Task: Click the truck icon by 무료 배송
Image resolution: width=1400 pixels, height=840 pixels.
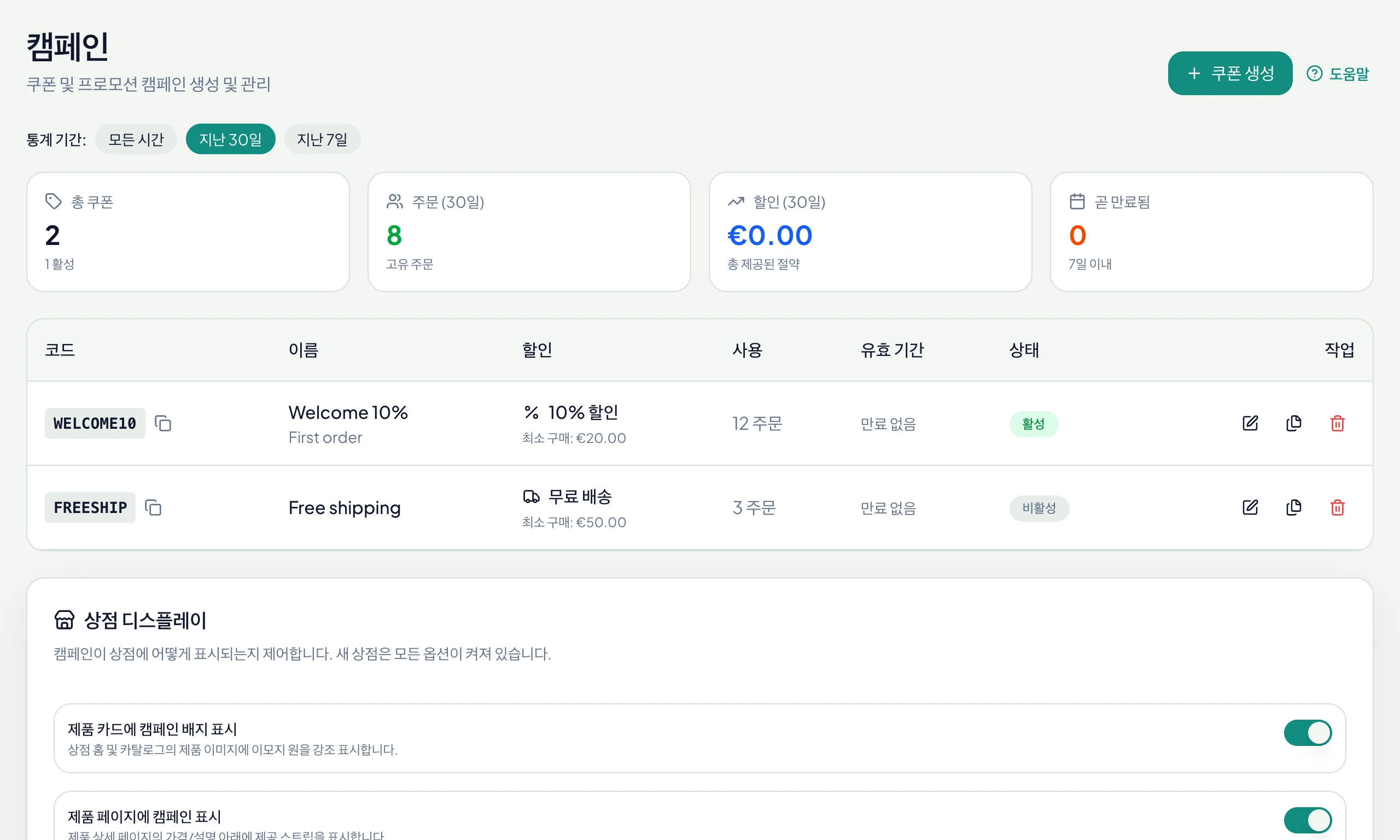Action: coord(531,497)
